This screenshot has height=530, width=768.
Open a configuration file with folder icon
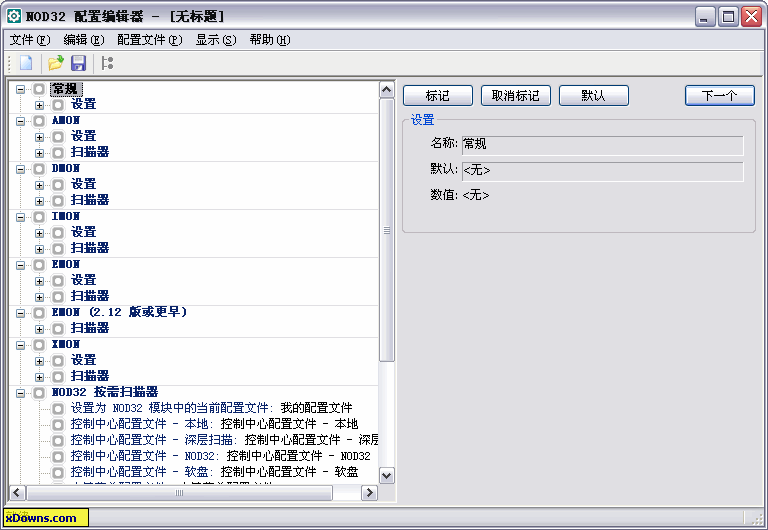[55, 63]
